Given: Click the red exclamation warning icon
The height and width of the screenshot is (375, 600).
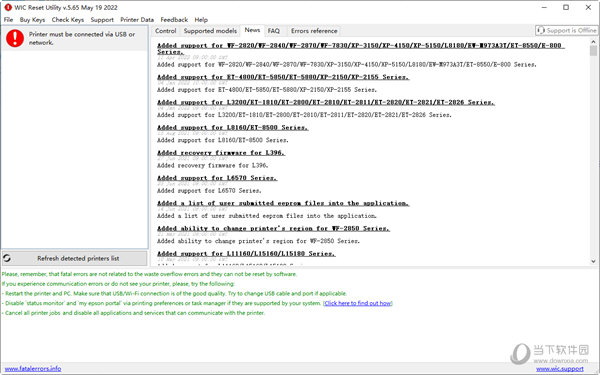Looking at the screenshot, I should pyautogui.click(x=15, y=38).
